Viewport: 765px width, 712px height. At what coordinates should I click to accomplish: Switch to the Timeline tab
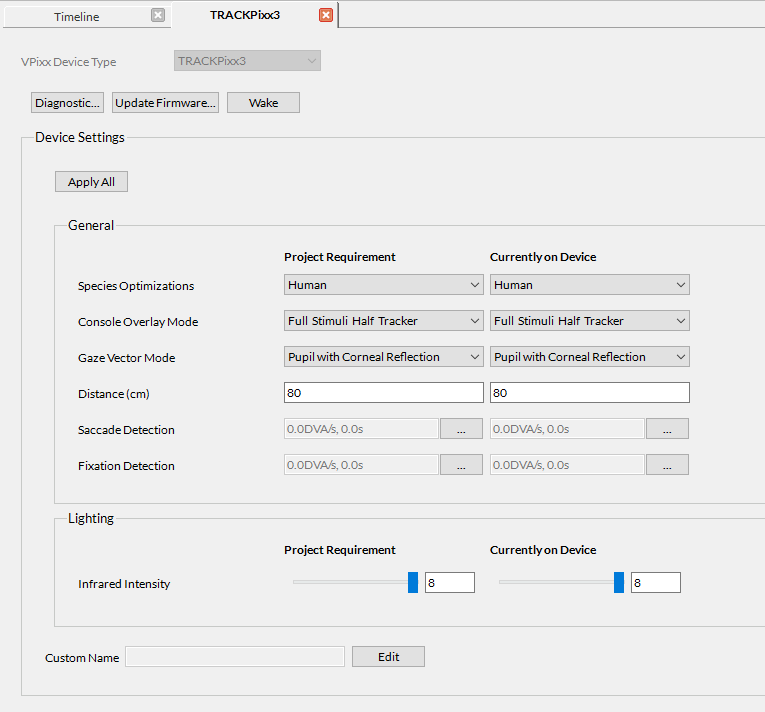[x=77, y=16]
